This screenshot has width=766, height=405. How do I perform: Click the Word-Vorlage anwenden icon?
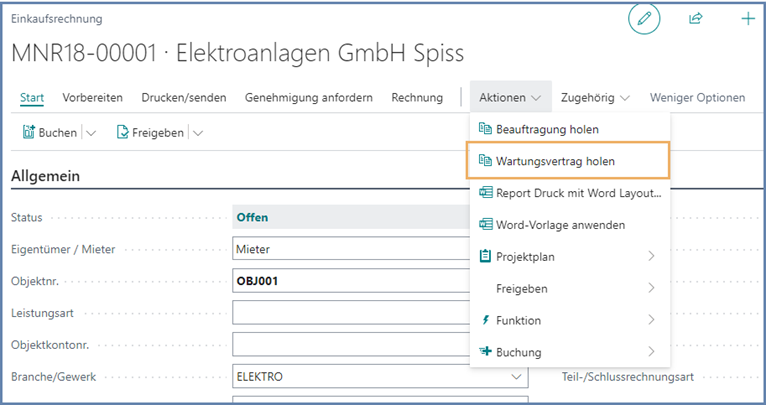(x=485, y=225)
